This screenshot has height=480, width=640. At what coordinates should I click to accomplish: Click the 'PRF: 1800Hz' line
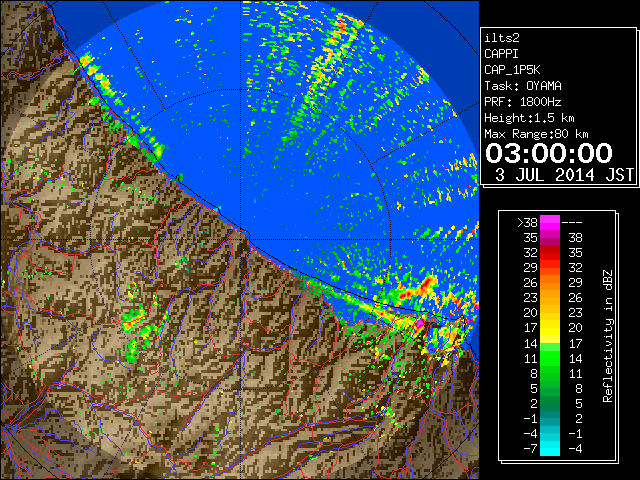(523, 102)
